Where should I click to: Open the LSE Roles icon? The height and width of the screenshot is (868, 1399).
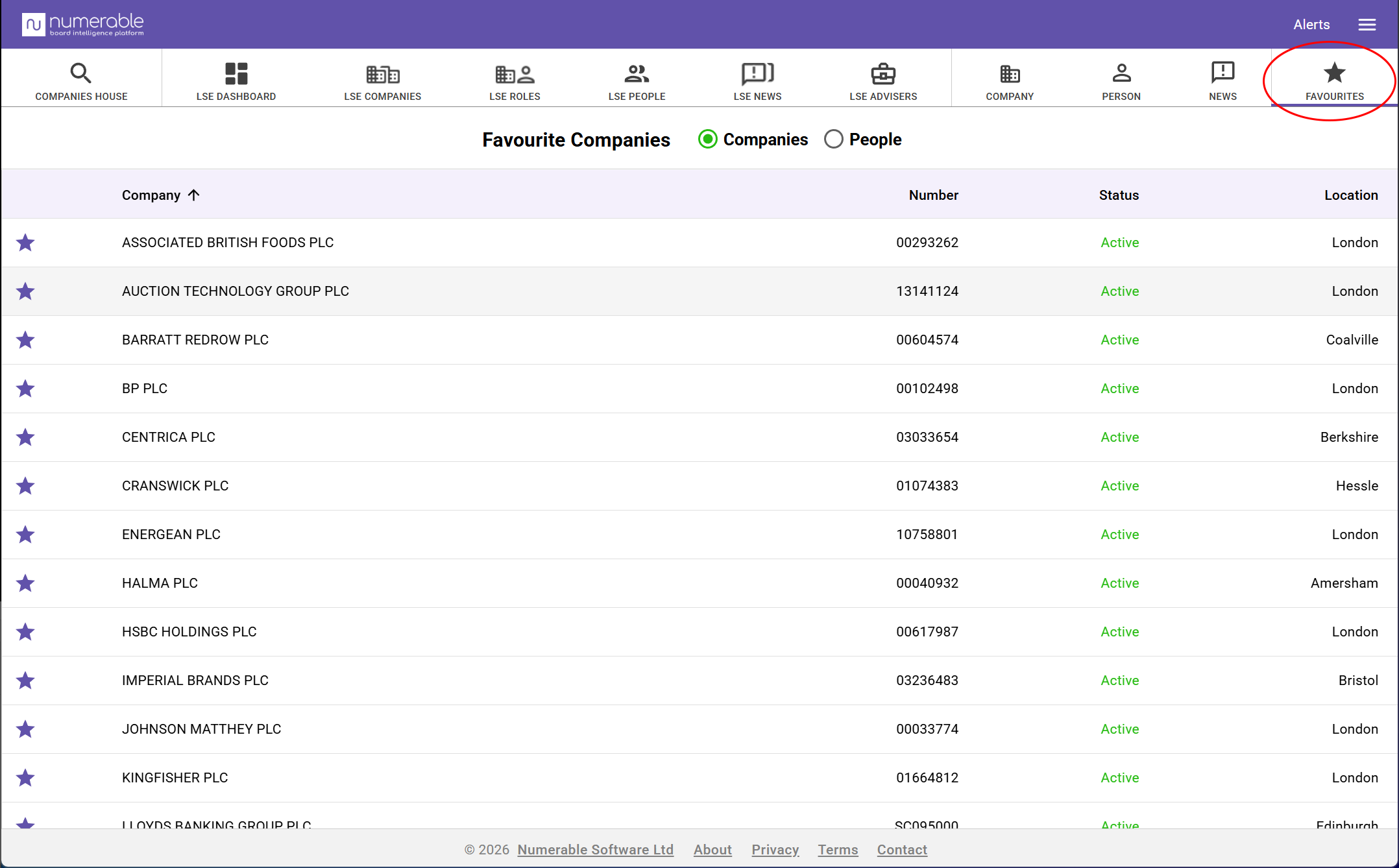(515, 74)
